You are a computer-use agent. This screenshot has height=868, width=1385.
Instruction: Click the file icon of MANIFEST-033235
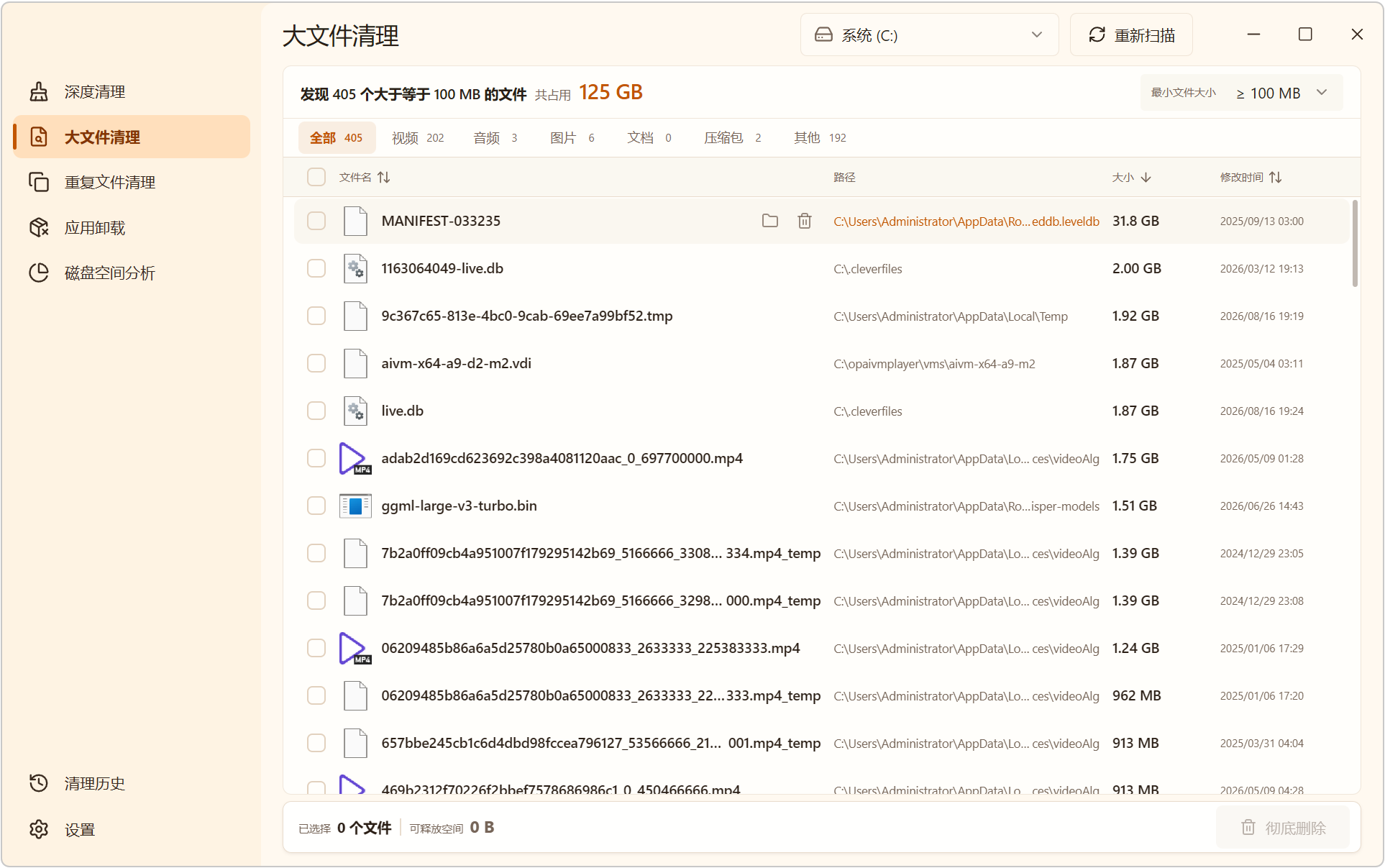355,221
